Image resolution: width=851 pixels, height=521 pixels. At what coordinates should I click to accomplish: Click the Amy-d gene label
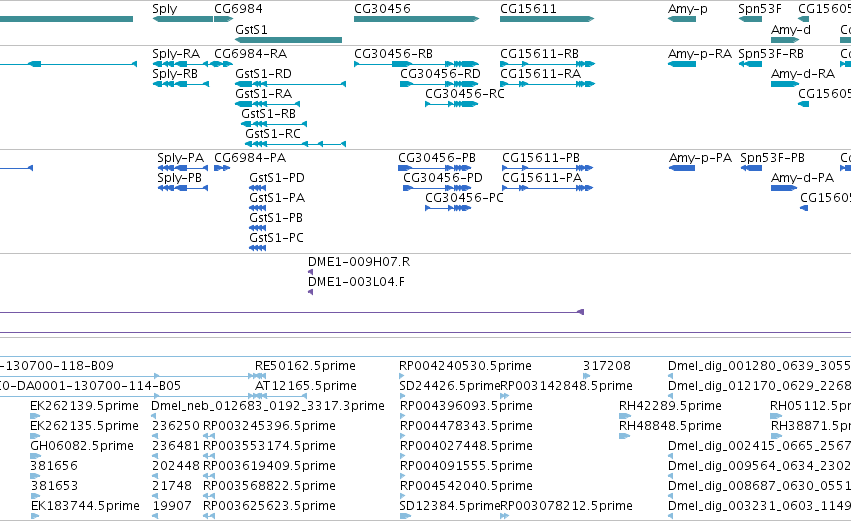click(791, 29)
